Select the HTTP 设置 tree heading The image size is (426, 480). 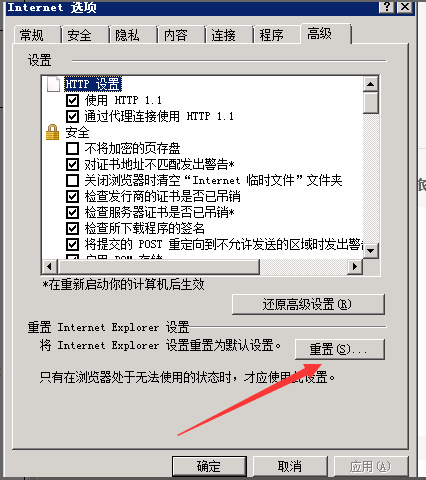(93, 84)
